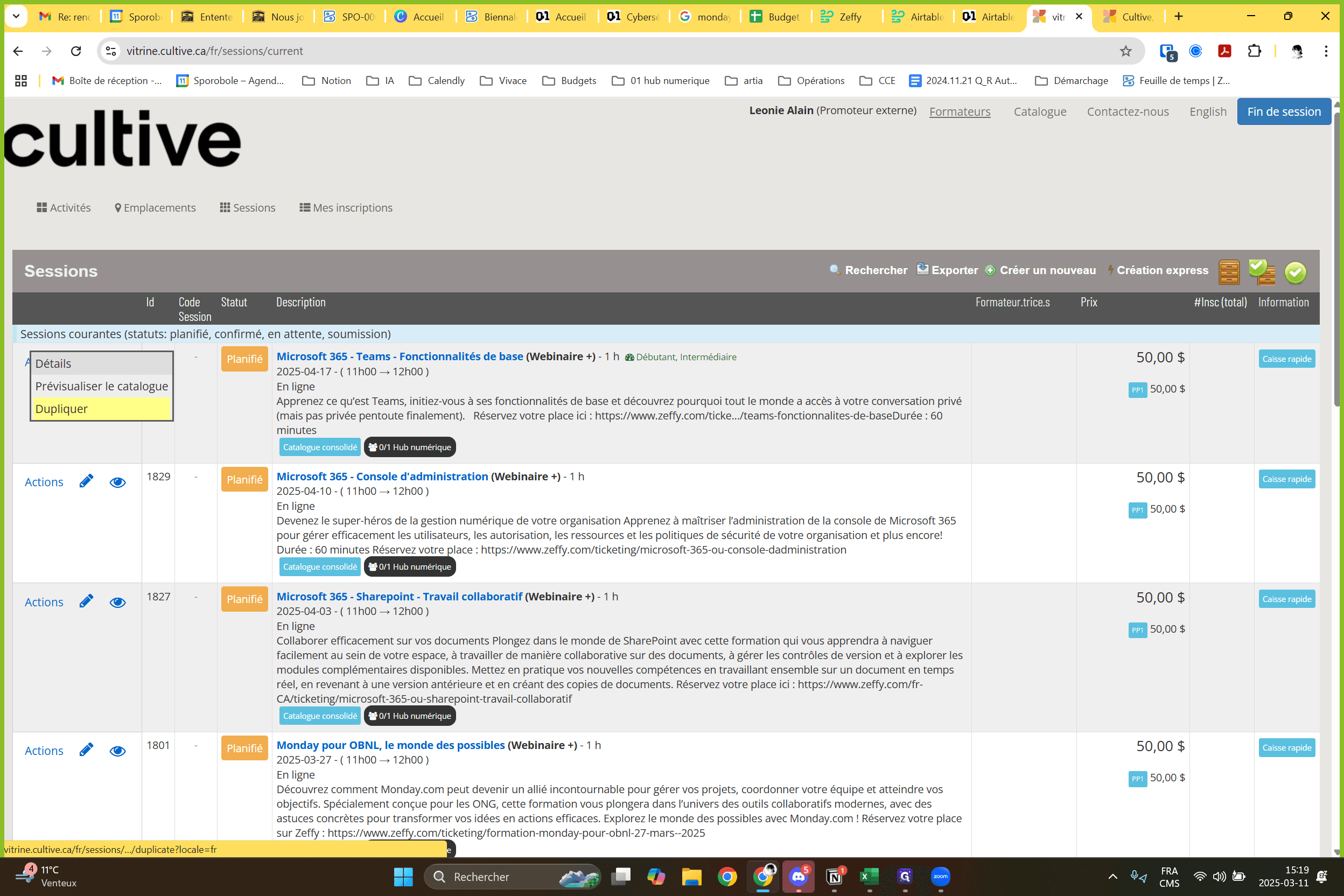The width and height of the screenshot is (1344, 896).
Task: Open the Activités navigation tab
Action: (x=64, y=207)
